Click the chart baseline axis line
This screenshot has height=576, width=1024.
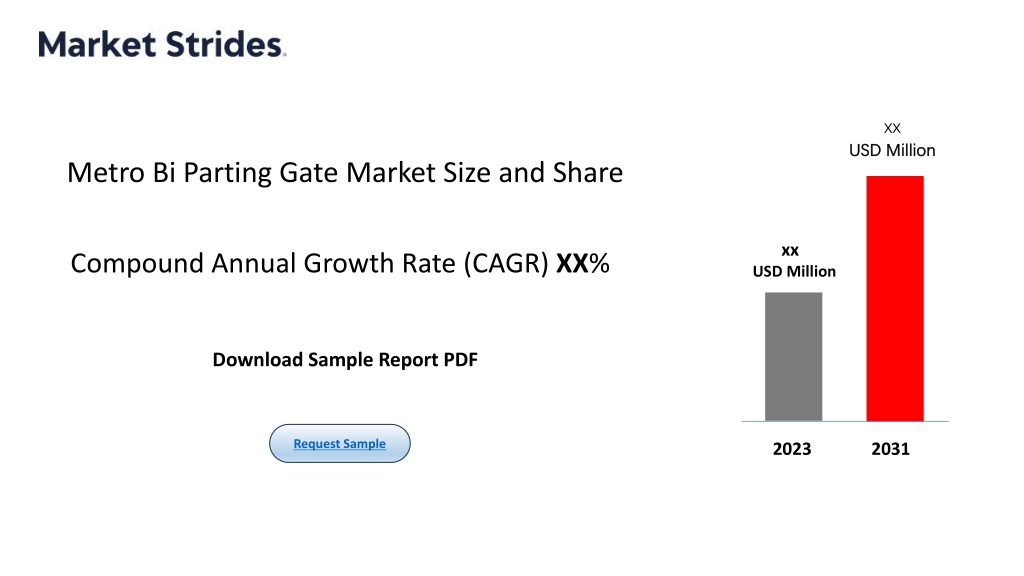click(845, 421)
